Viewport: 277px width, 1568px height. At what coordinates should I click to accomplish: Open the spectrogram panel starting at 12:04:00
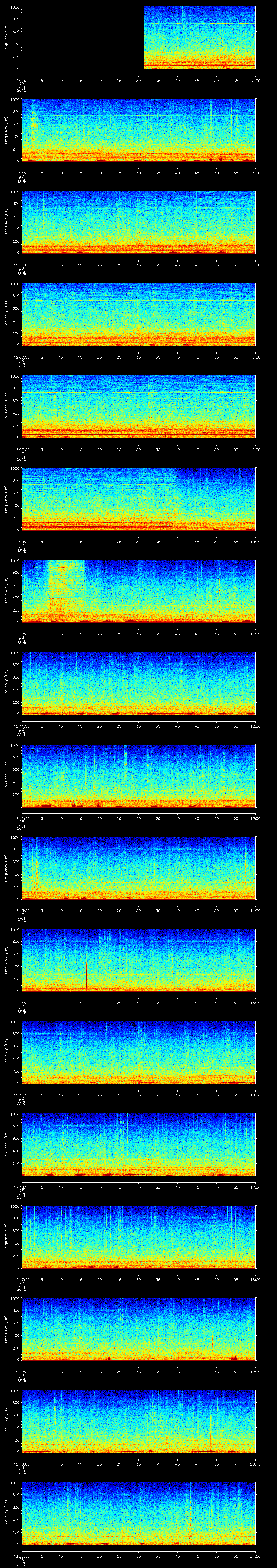point(139,38)
